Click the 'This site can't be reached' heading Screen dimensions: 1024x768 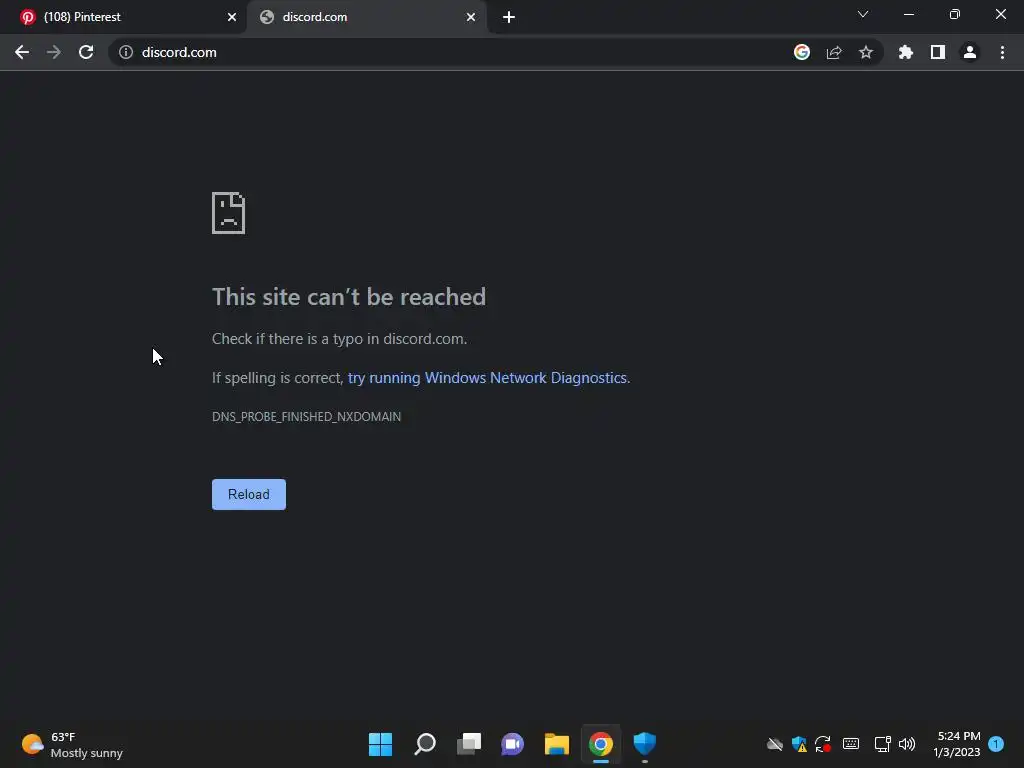pos(349,297)
